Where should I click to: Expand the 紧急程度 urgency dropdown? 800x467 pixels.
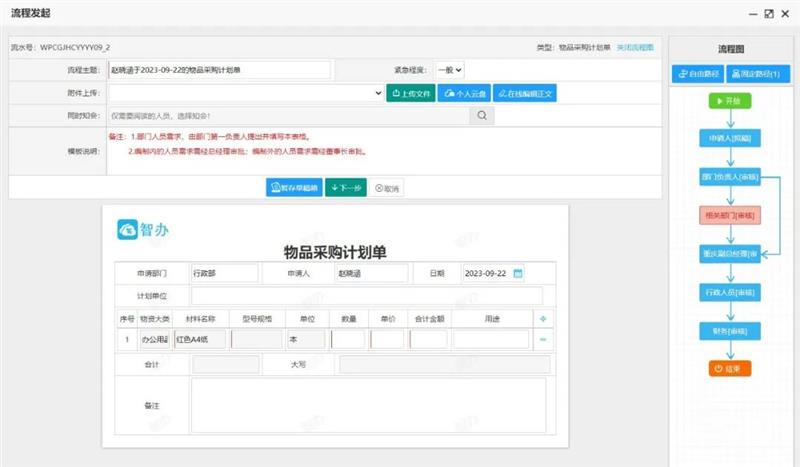(449, 70)
